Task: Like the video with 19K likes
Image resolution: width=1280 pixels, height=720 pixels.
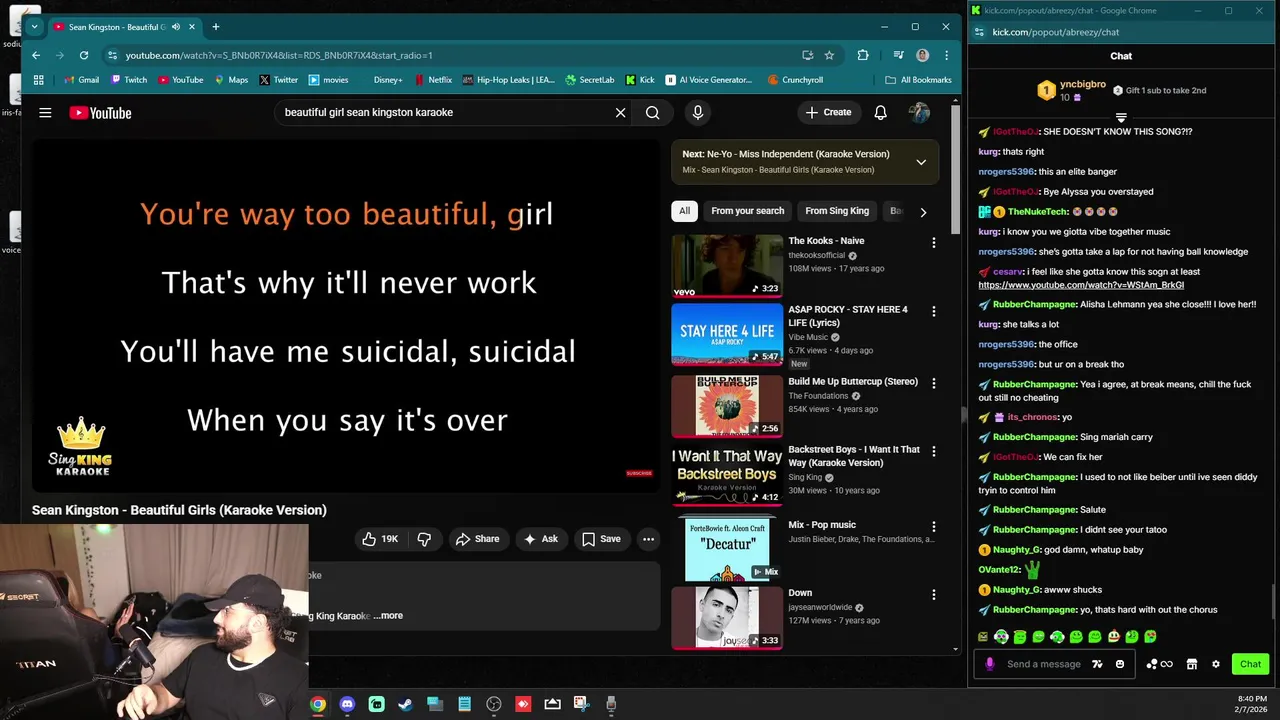Action: point(380,539)
